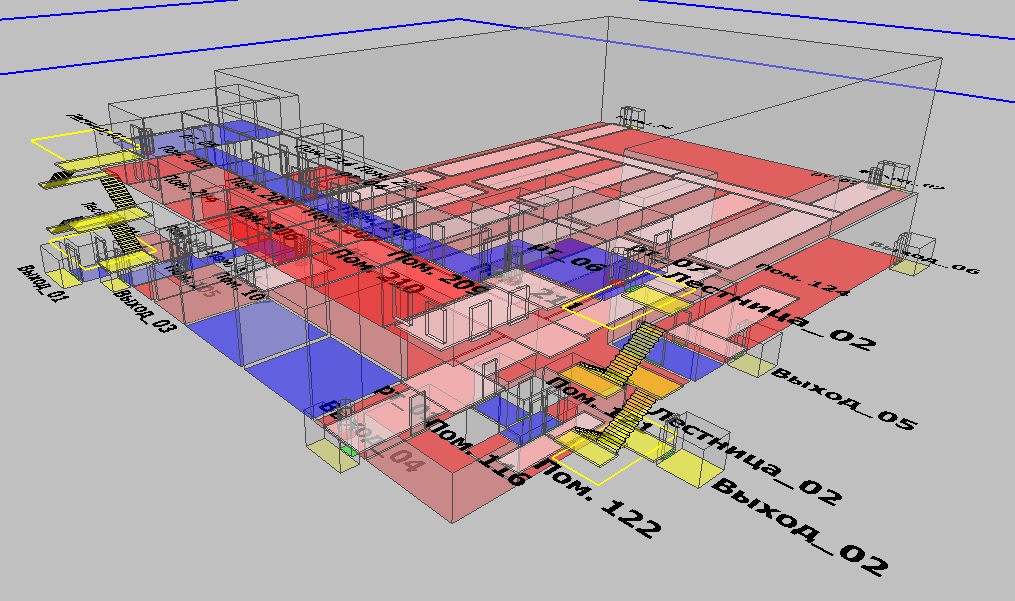
Task: Click the Пом. 210 room label
Action: click(377, 269)
